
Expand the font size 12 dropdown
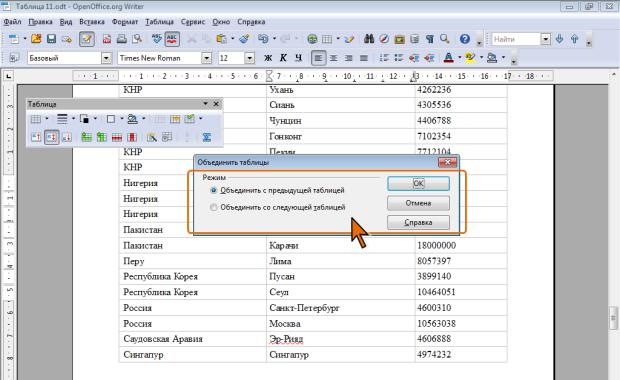point(250,58)
